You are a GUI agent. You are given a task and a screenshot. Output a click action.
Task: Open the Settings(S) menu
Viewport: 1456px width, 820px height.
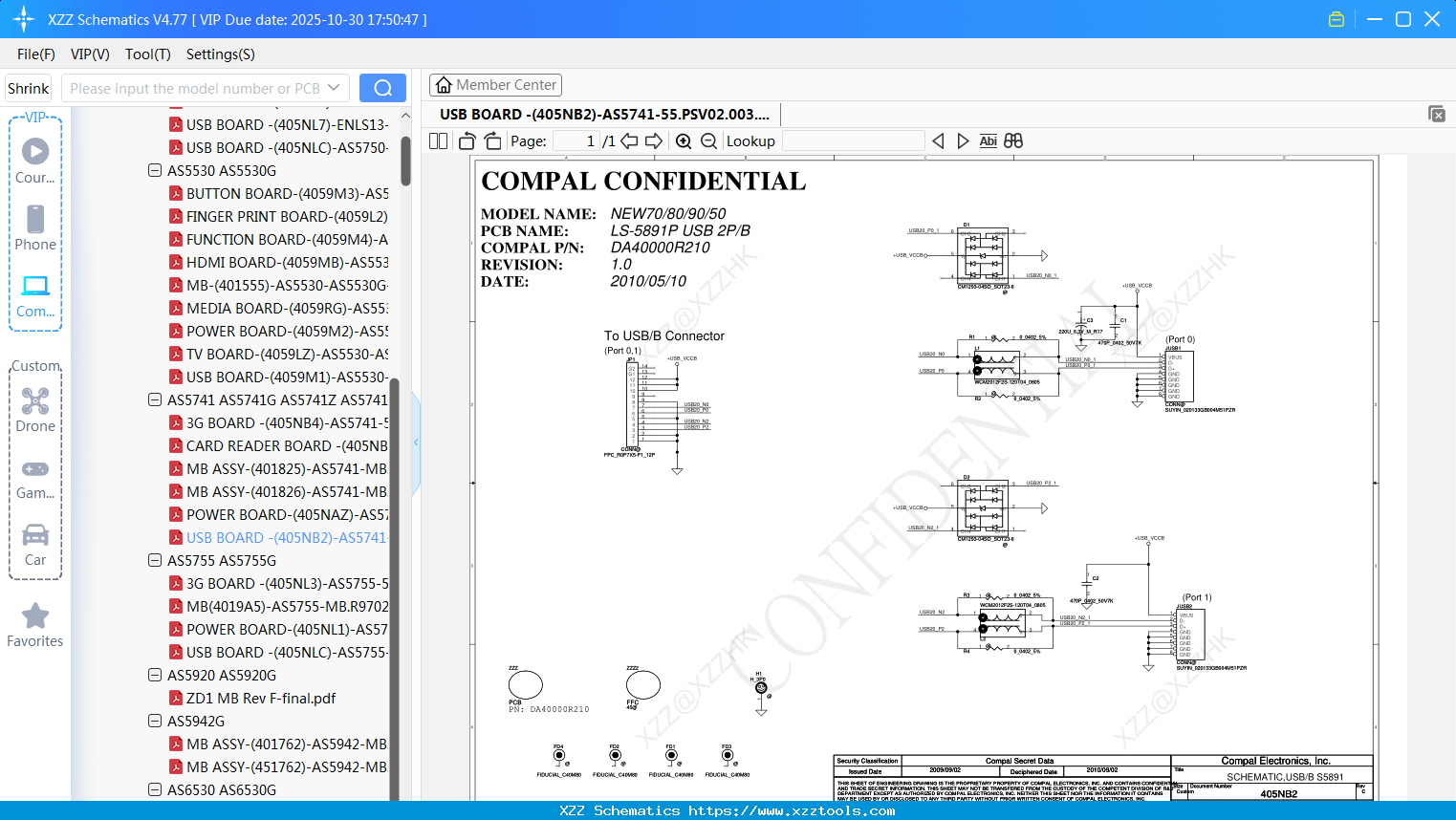(x=221, y=54)
